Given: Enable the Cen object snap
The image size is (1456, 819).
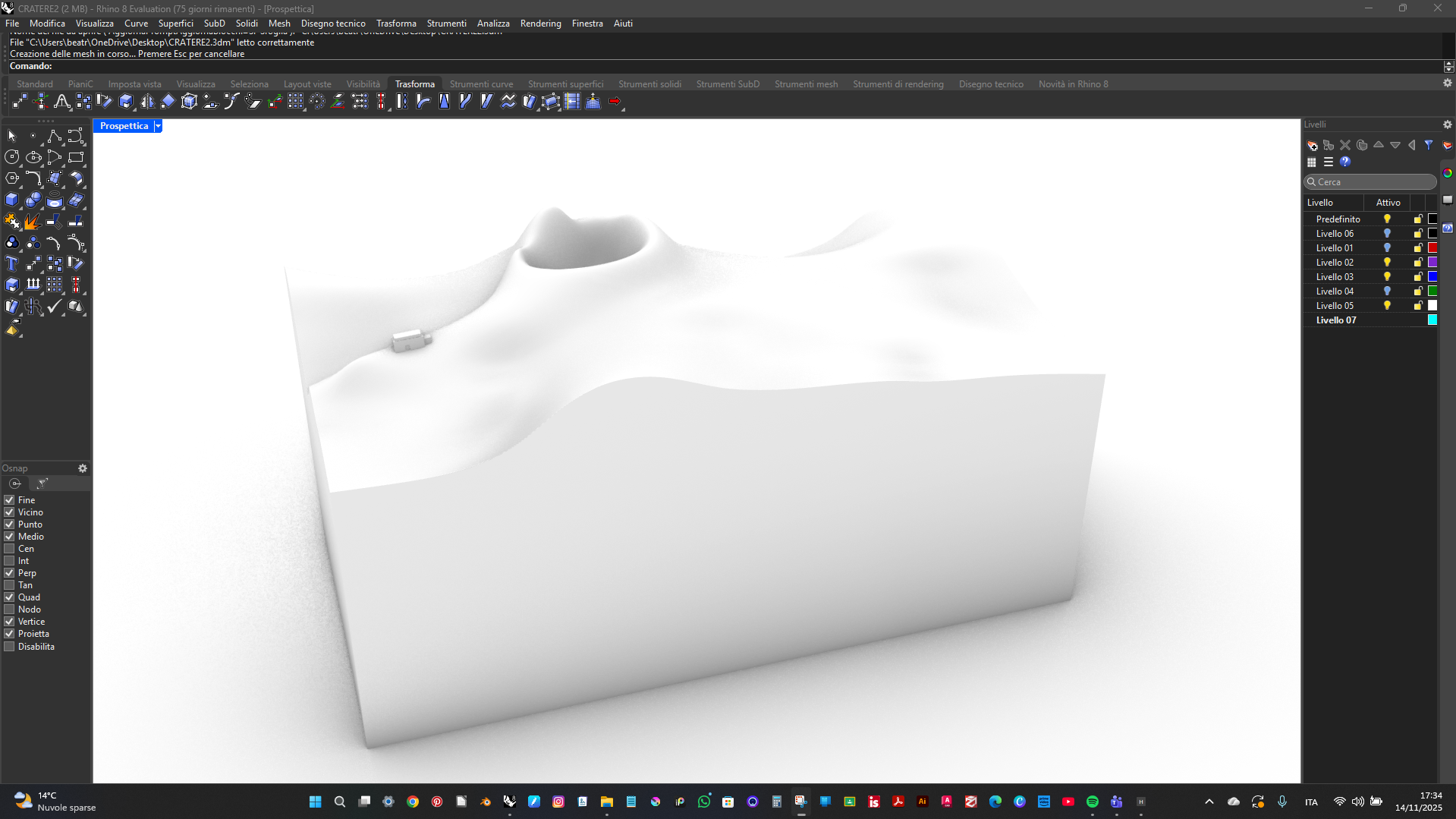Looking at the screenshot, I should pos(10,549).
